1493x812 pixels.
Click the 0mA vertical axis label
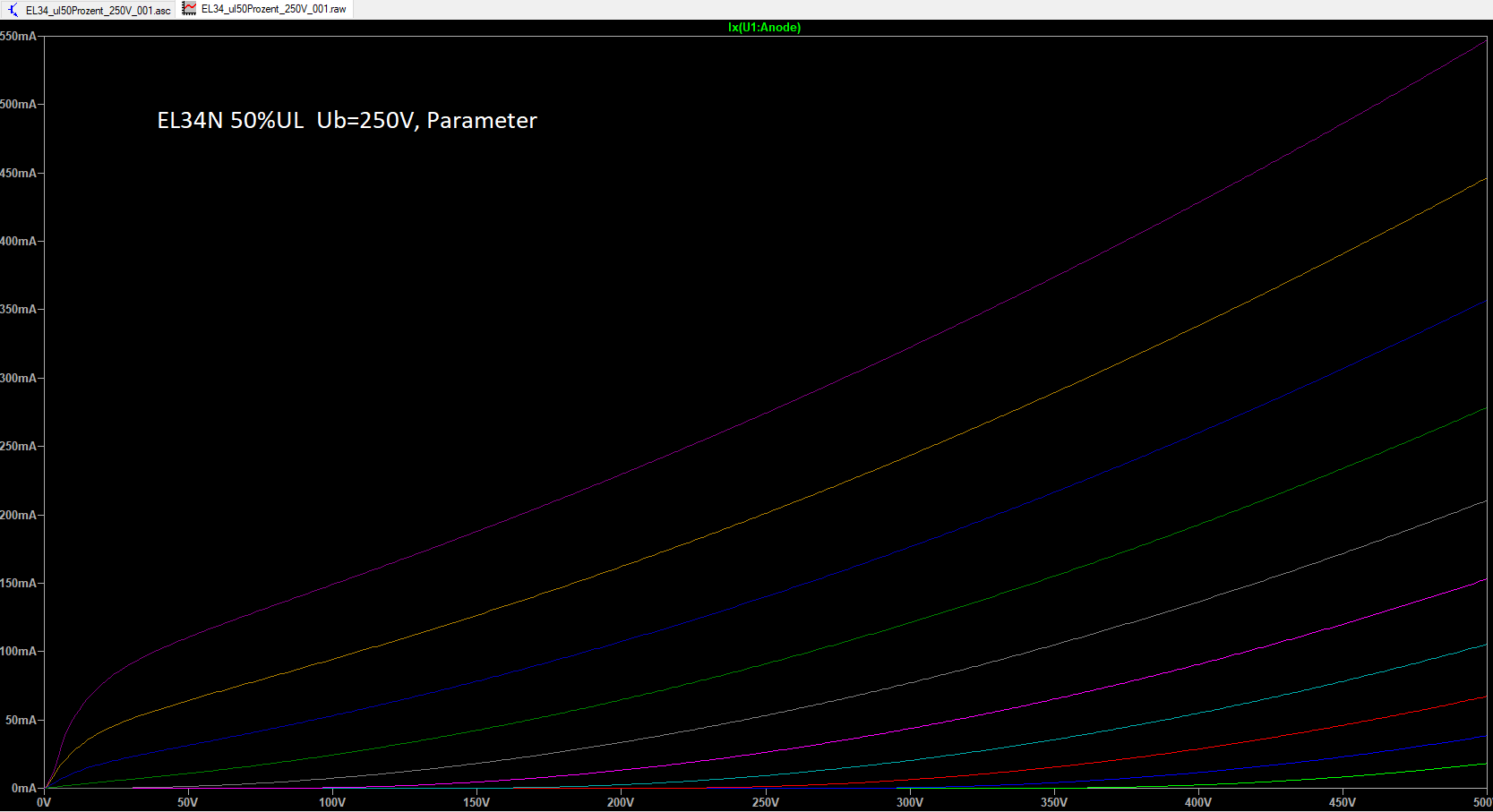pyautogui.click(x=24, y=789)
